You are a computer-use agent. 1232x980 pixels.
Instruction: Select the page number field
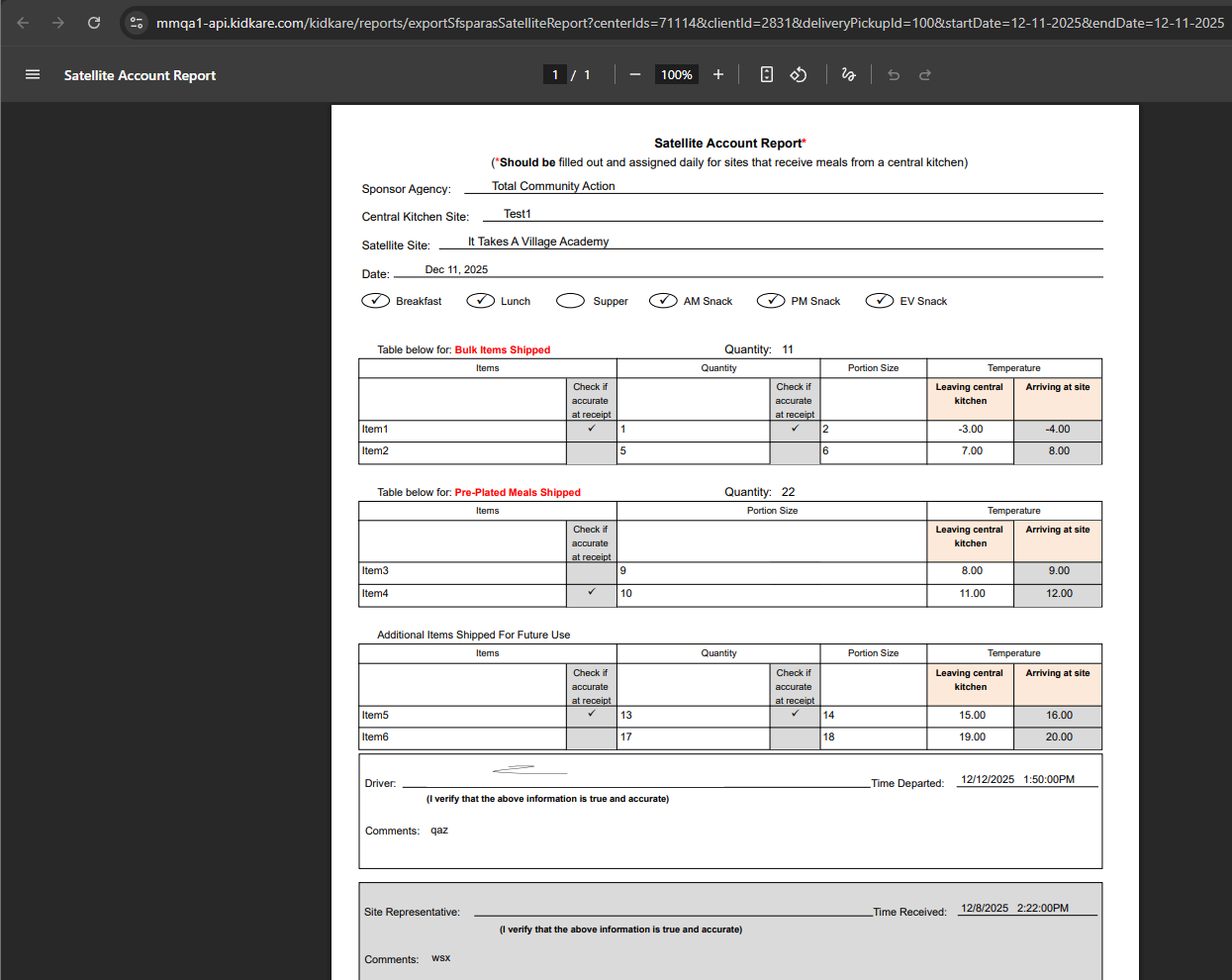click(555, 74)
